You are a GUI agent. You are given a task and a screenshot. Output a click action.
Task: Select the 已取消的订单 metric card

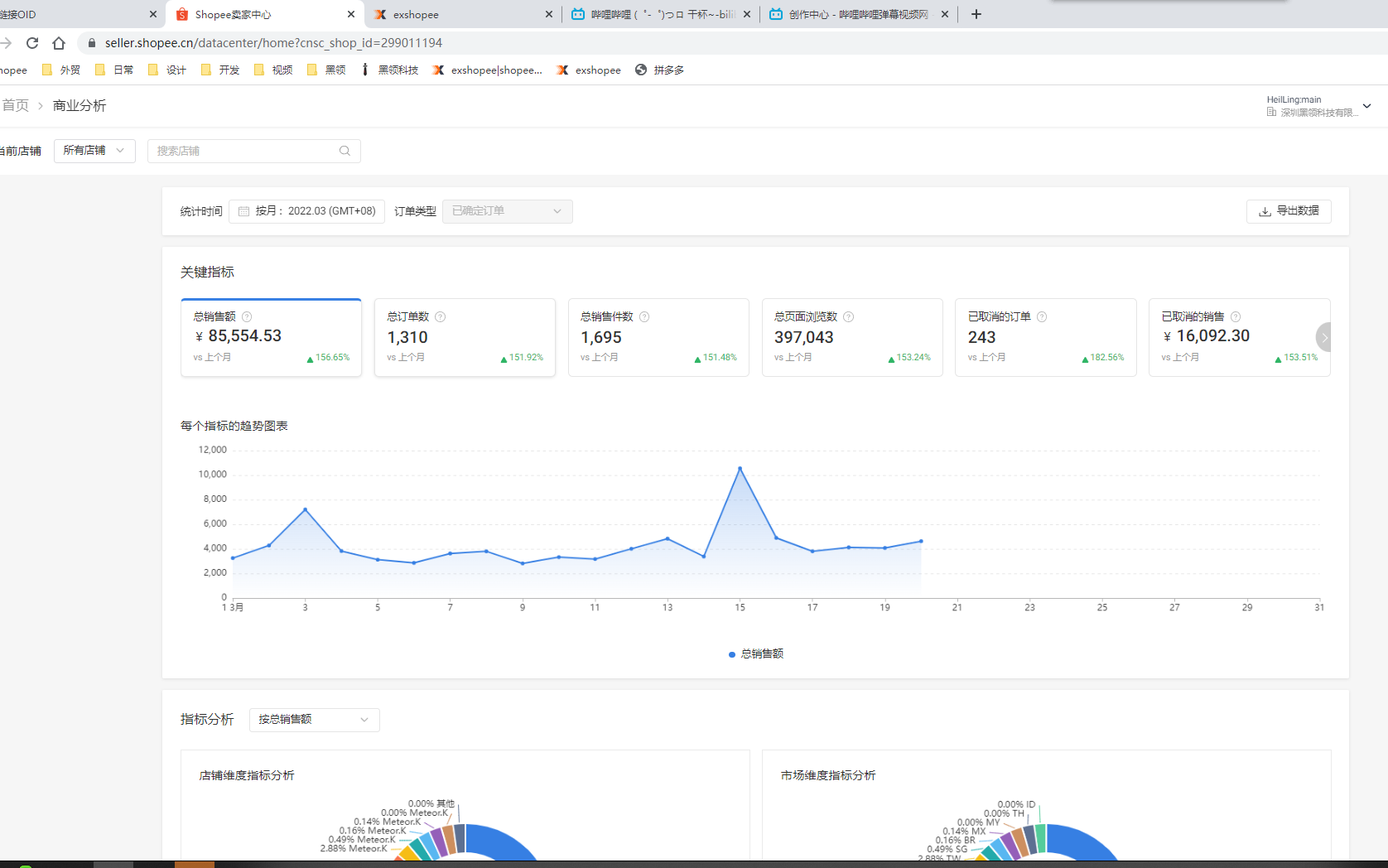pyautogui.click(x=1045, y=337)
